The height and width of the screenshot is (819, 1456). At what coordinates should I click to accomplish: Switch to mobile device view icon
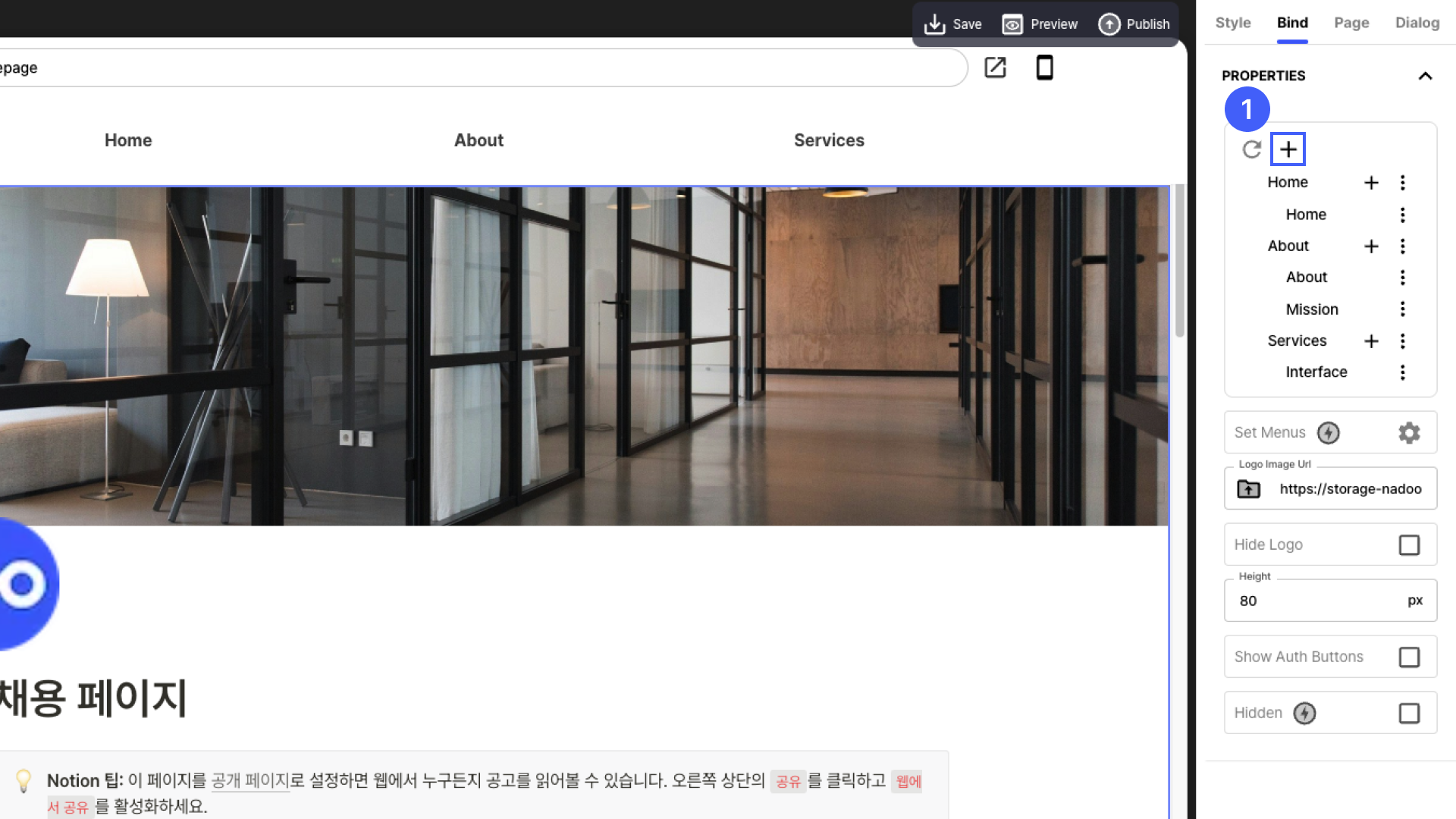pos(1044,67)
